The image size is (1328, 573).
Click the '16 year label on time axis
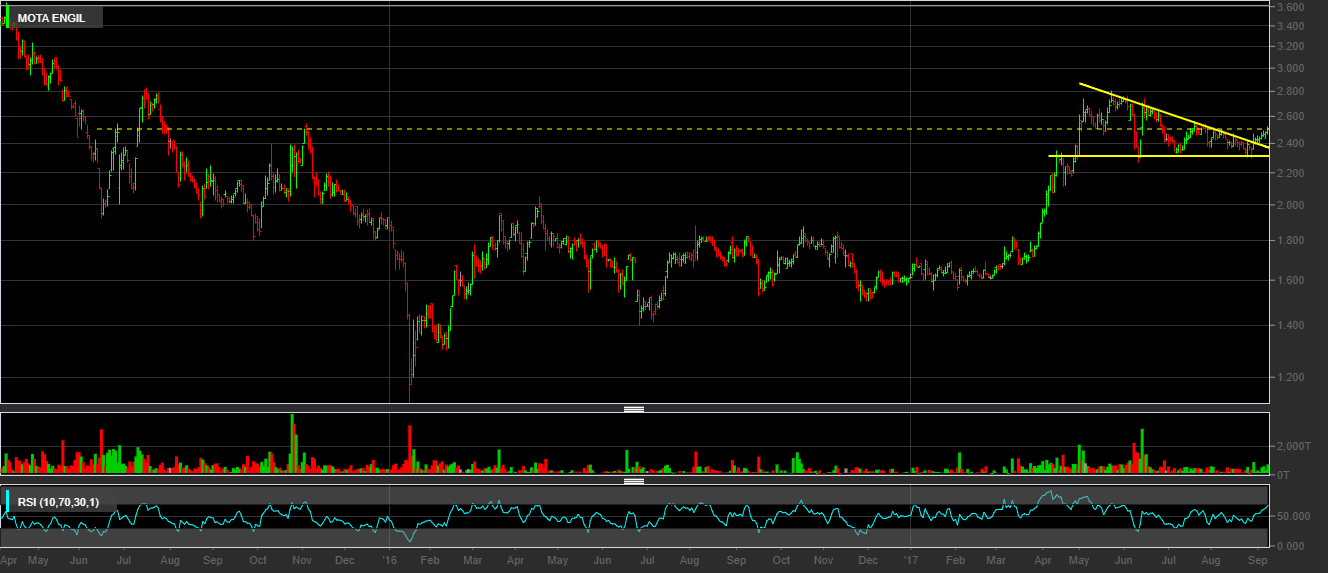(x=390, y=561)
